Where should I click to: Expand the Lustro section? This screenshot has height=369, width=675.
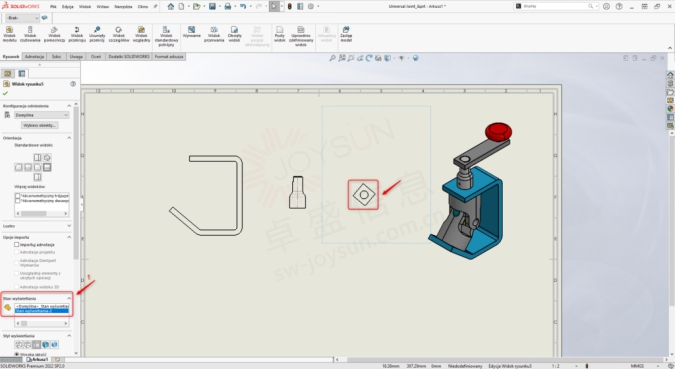[x=69, y=226]
